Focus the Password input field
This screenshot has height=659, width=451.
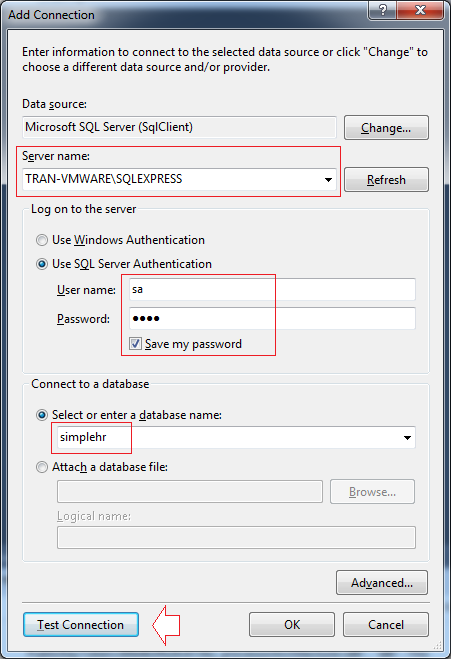[x=272, y=318]
